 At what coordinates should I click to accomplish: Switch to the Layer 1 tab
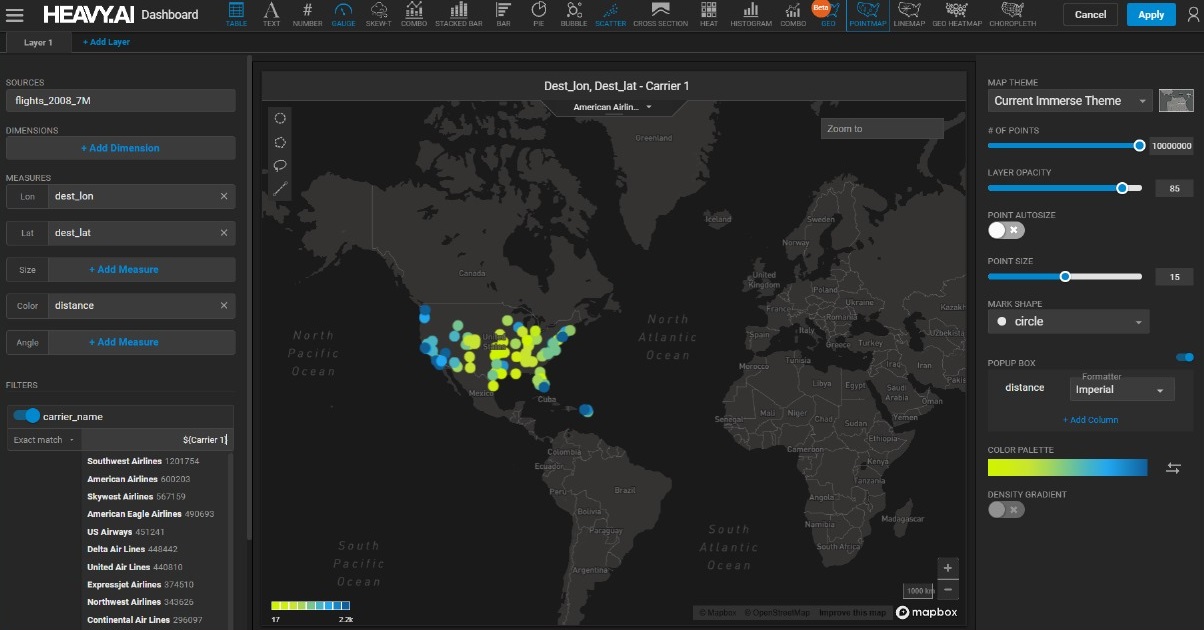[x=38, y=42]
